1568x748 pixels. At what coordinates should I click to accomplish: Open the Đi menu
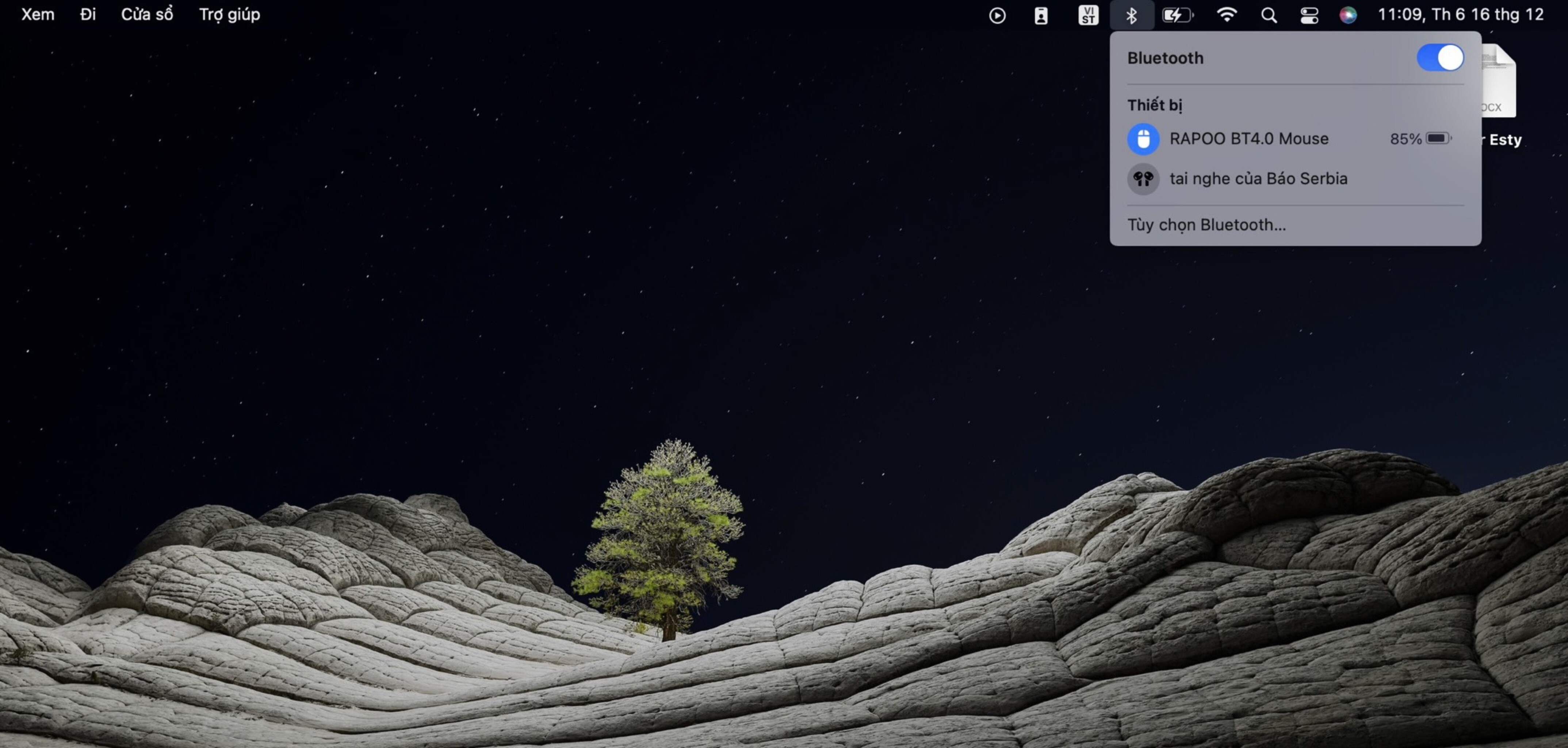tap(88, 15)
